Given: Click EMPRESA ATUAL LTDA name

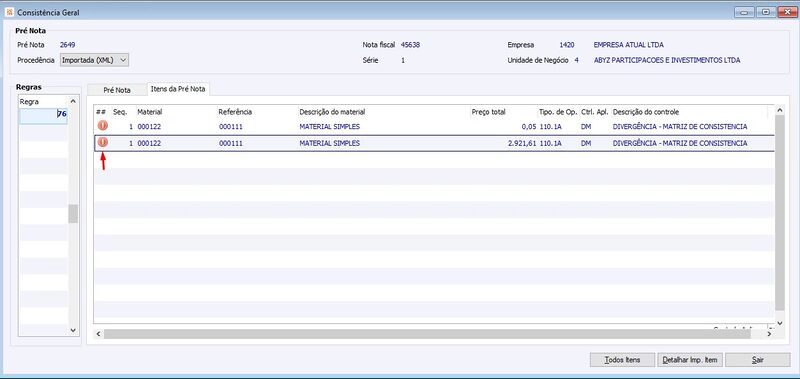Looking at the screenshot, I should (629, 45).
